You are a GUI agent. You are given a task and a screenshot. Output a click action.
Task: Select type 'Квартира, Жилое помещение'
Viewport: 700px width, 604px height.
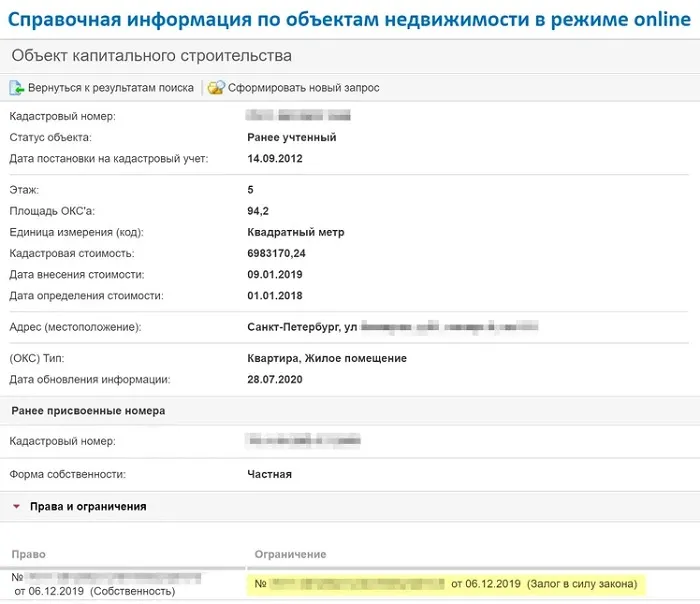tap(327, 358)
